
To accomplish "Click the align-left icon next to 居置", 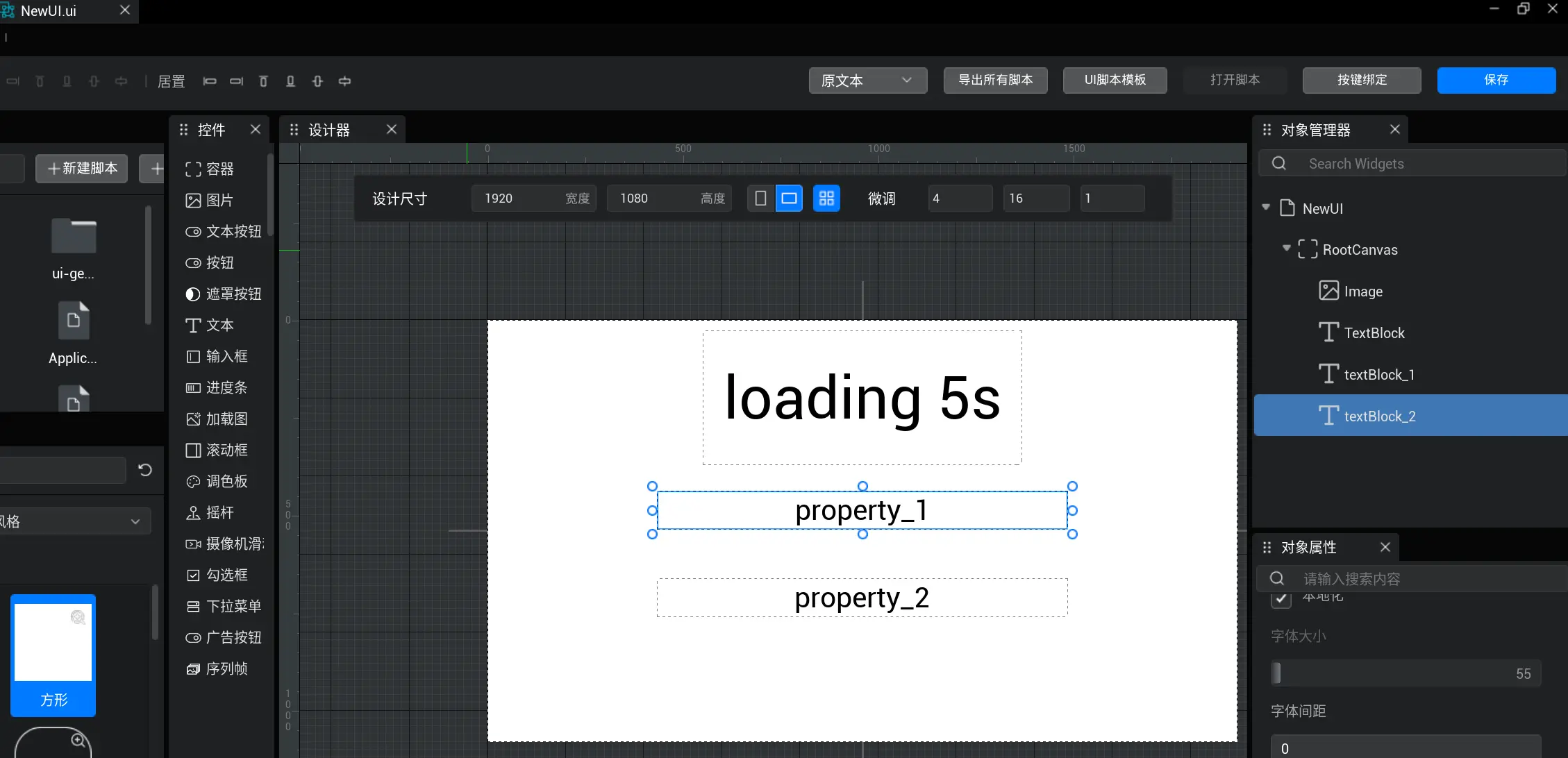I will click(210, 81).
